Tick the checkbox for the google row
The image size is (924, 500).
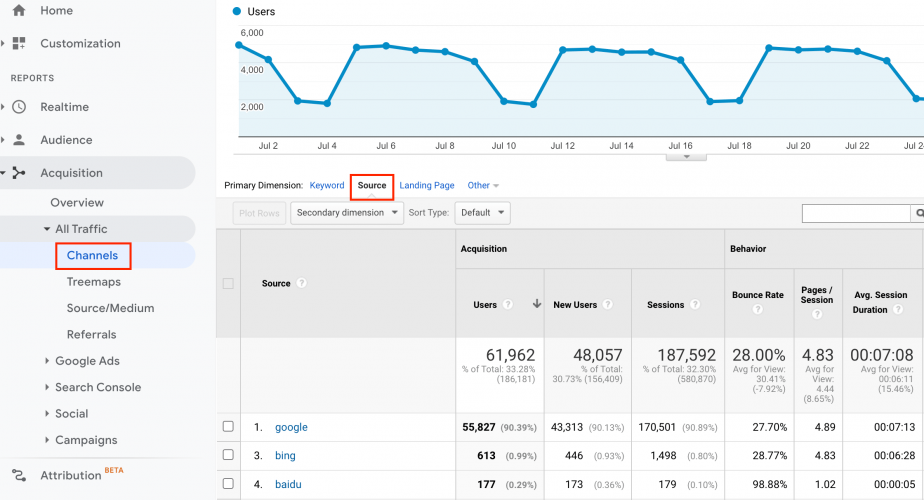tap(228, 426)
